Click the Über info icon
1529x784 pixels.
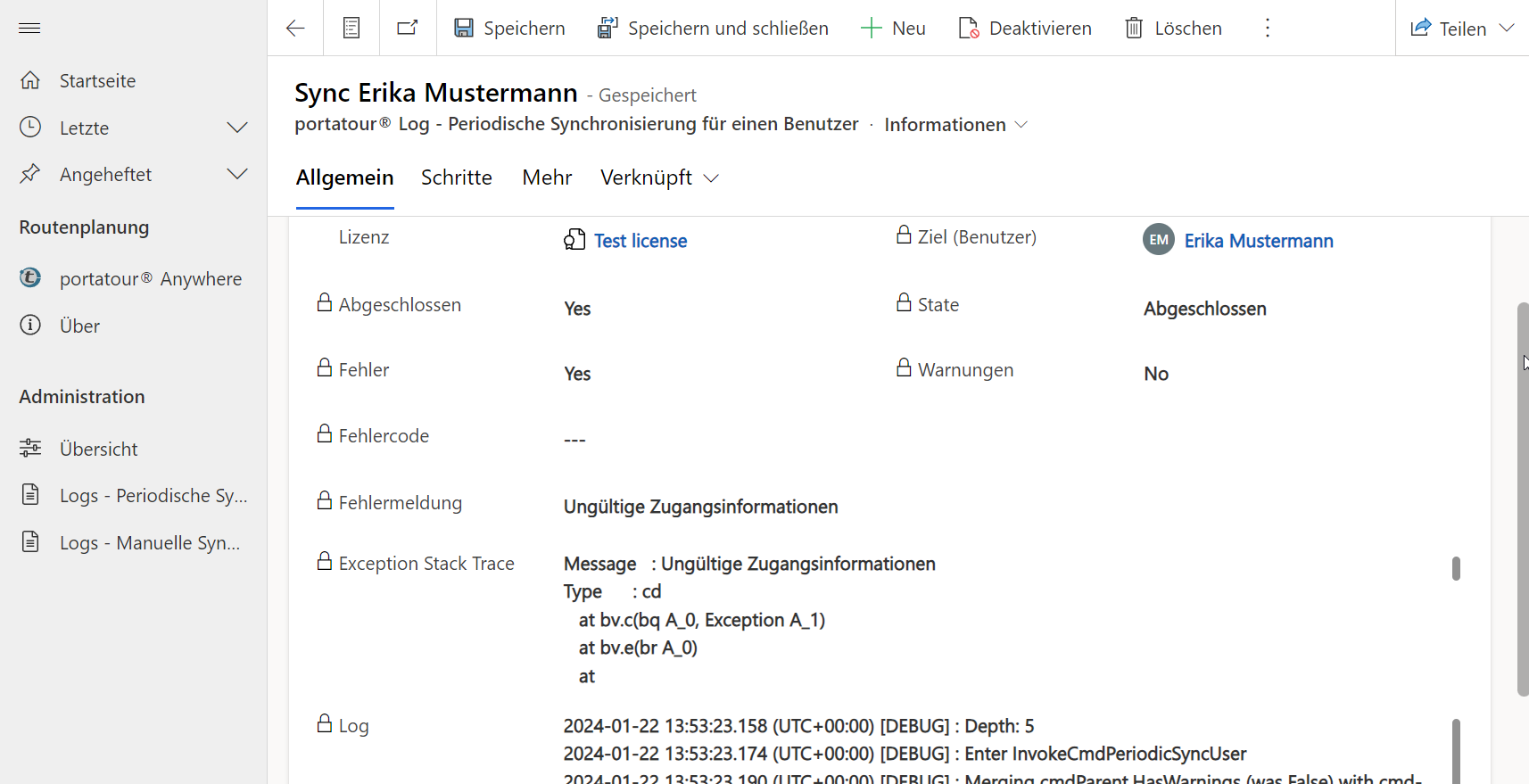(30, 325)
